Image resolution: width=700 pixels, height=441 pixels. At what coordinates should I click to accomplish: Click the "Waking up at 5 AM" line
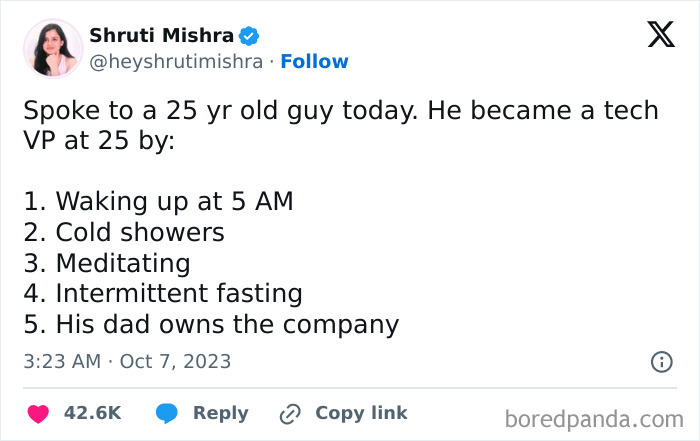[158, 200]
